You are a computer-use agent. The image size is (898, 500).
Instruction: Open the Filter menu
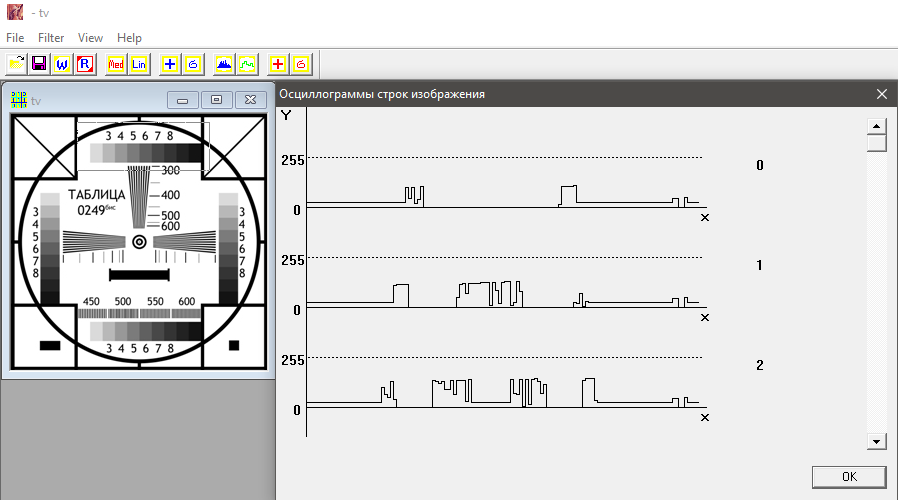point(51,38)
